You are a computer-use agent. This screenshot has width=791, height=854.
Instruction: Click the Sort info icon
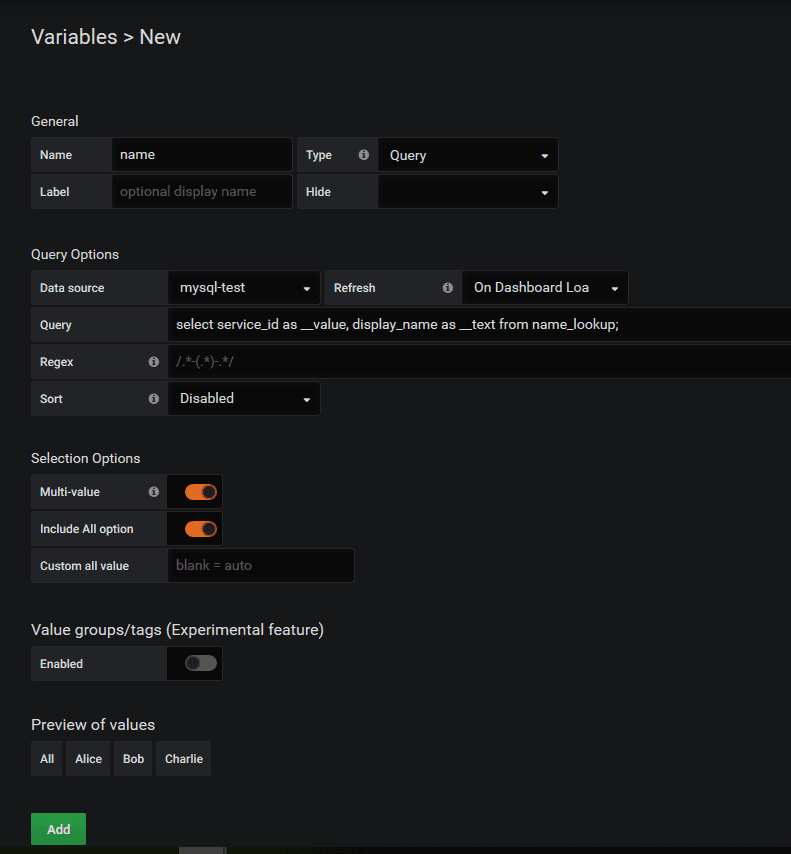tap(153, 399)
